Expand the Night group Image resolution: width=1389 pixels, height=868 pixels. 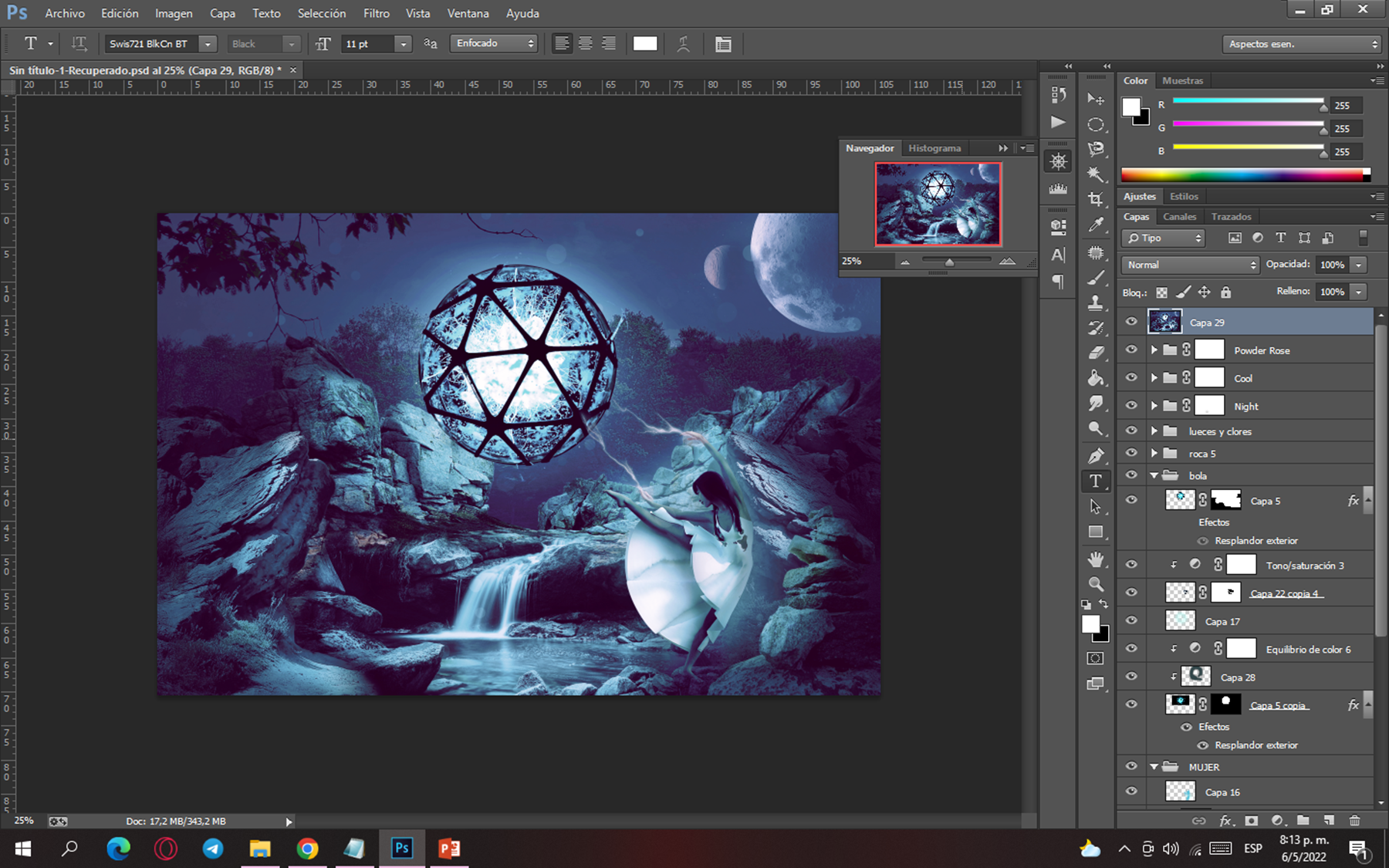click(x=1154, y=406)
